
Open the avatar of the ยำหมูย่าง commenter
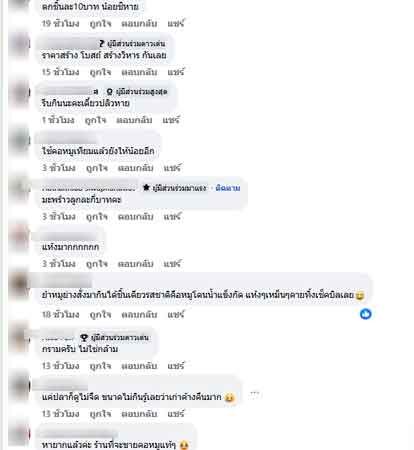pos(19,285)
